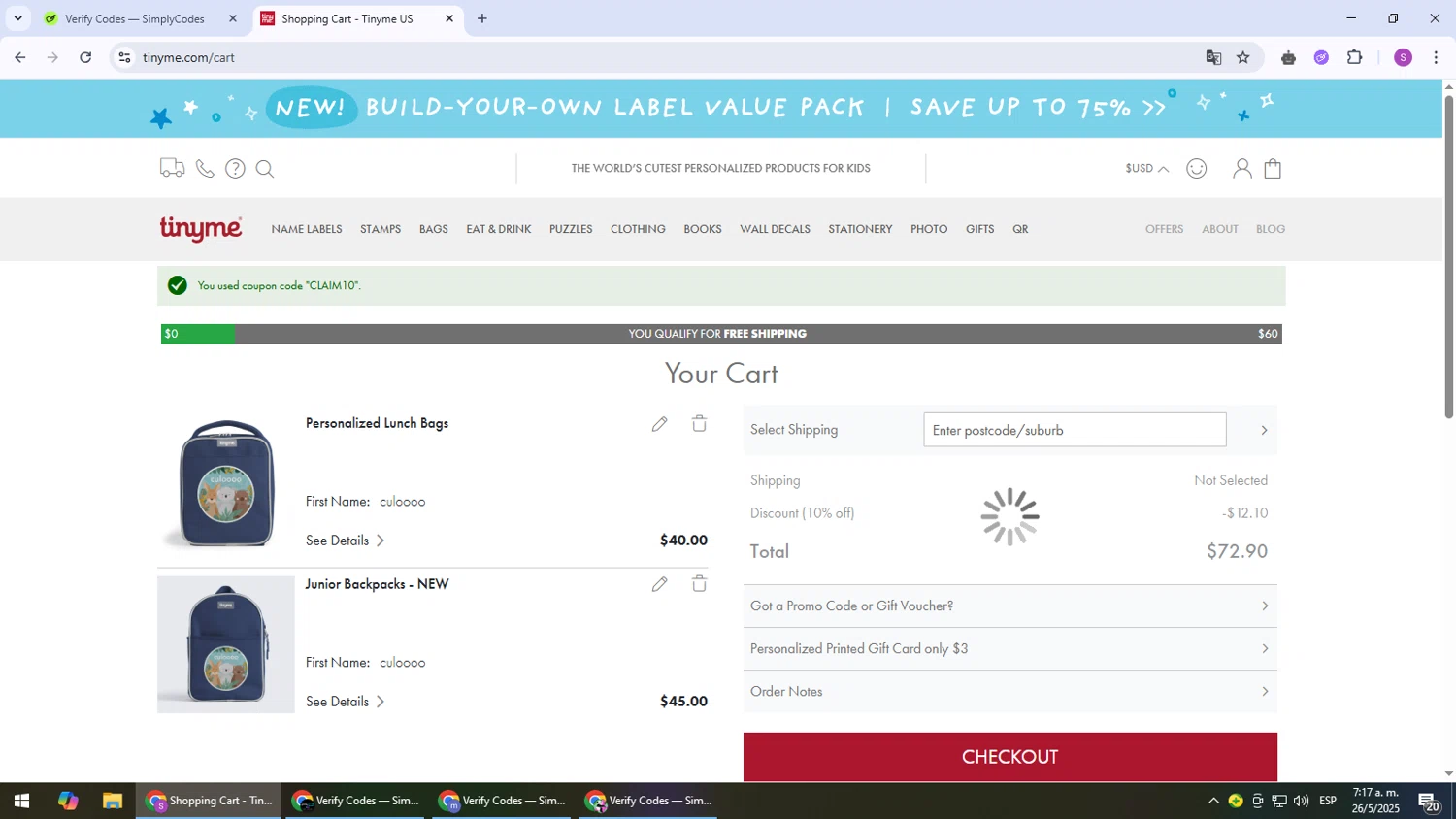Click the smiley face icon in header

click(x=1197, y=169)
